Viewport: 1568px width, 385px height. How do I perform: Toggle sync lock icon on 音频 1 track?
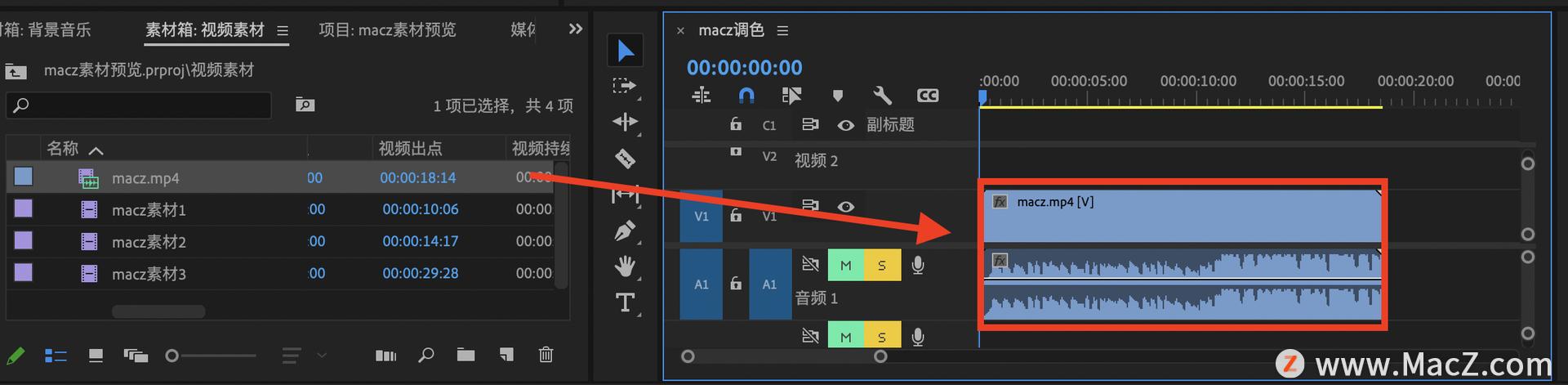tap(810, 264)
